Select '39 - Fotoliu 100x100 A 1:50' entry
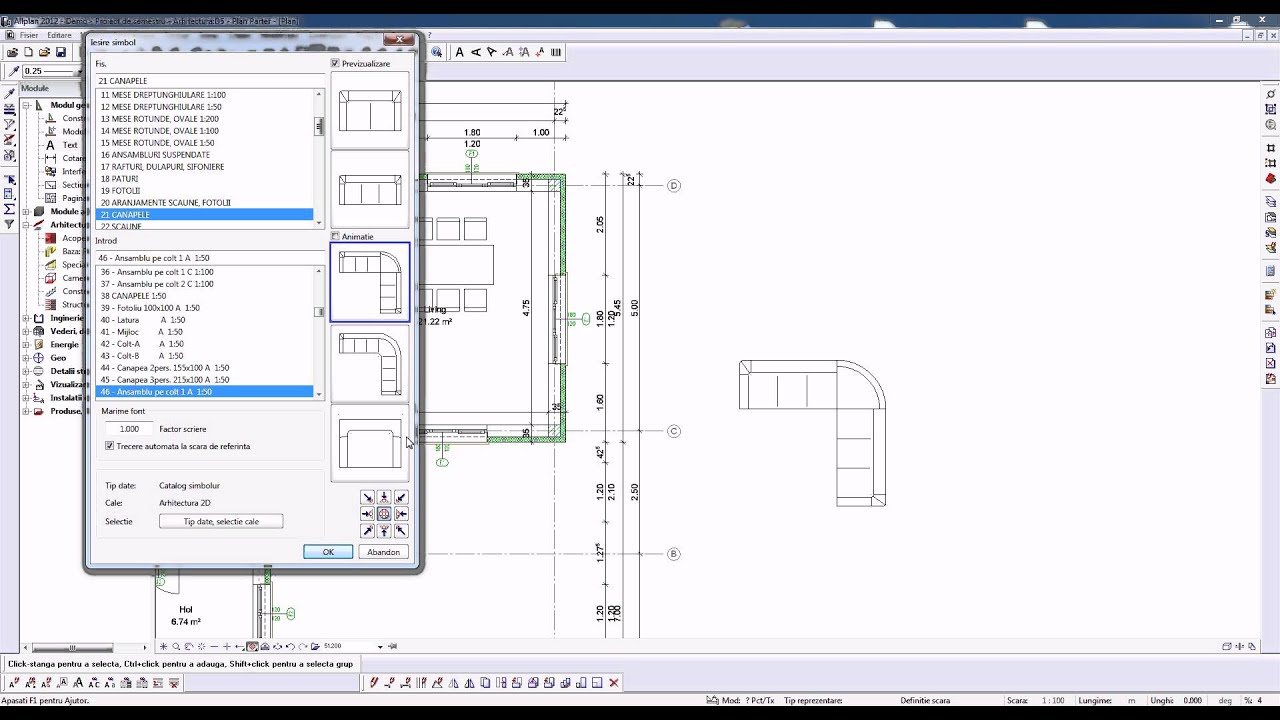 (x=205, y=308)
